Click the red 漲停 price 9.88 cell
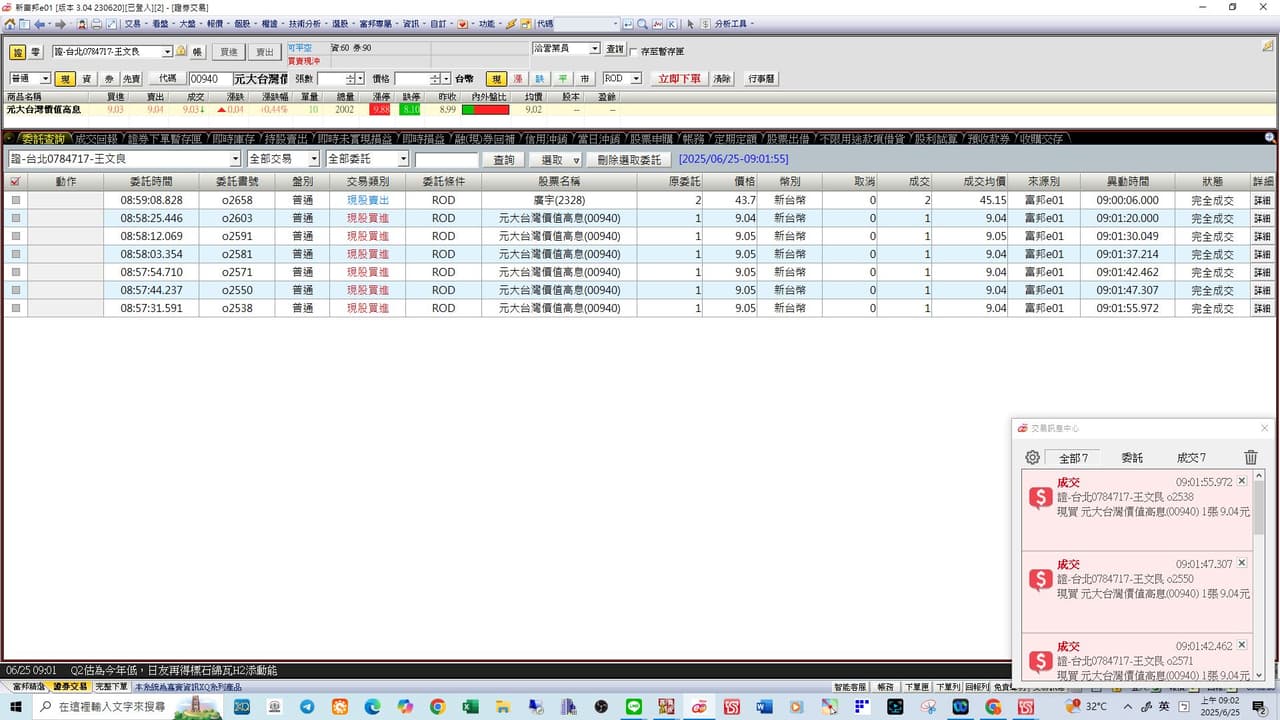This screenshot has width=1280, height=720. pos(380,110)
